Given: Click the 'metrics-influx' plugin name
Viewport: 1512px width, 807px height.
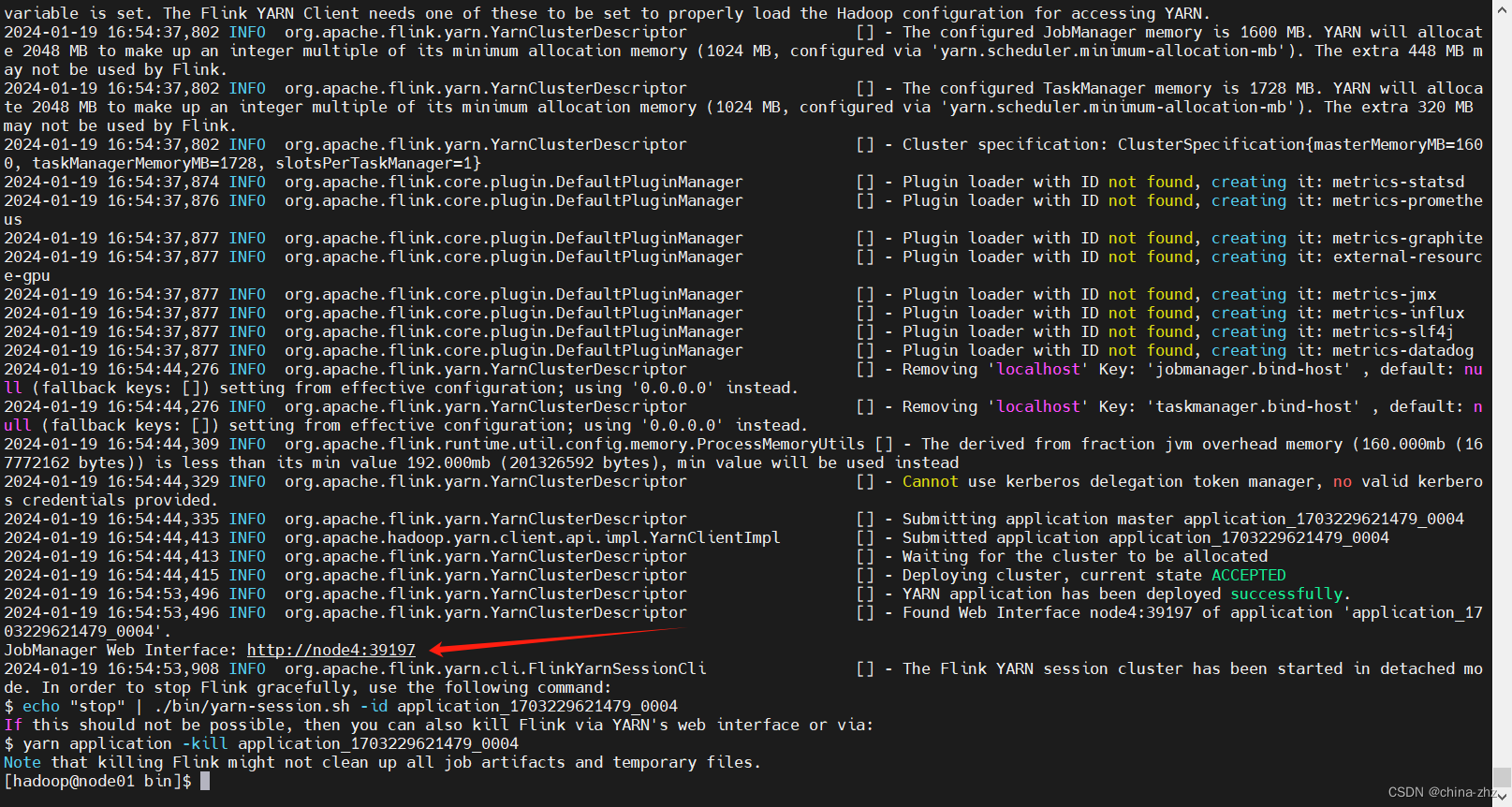Looking at the screenshot, I should click(1399, 313).
